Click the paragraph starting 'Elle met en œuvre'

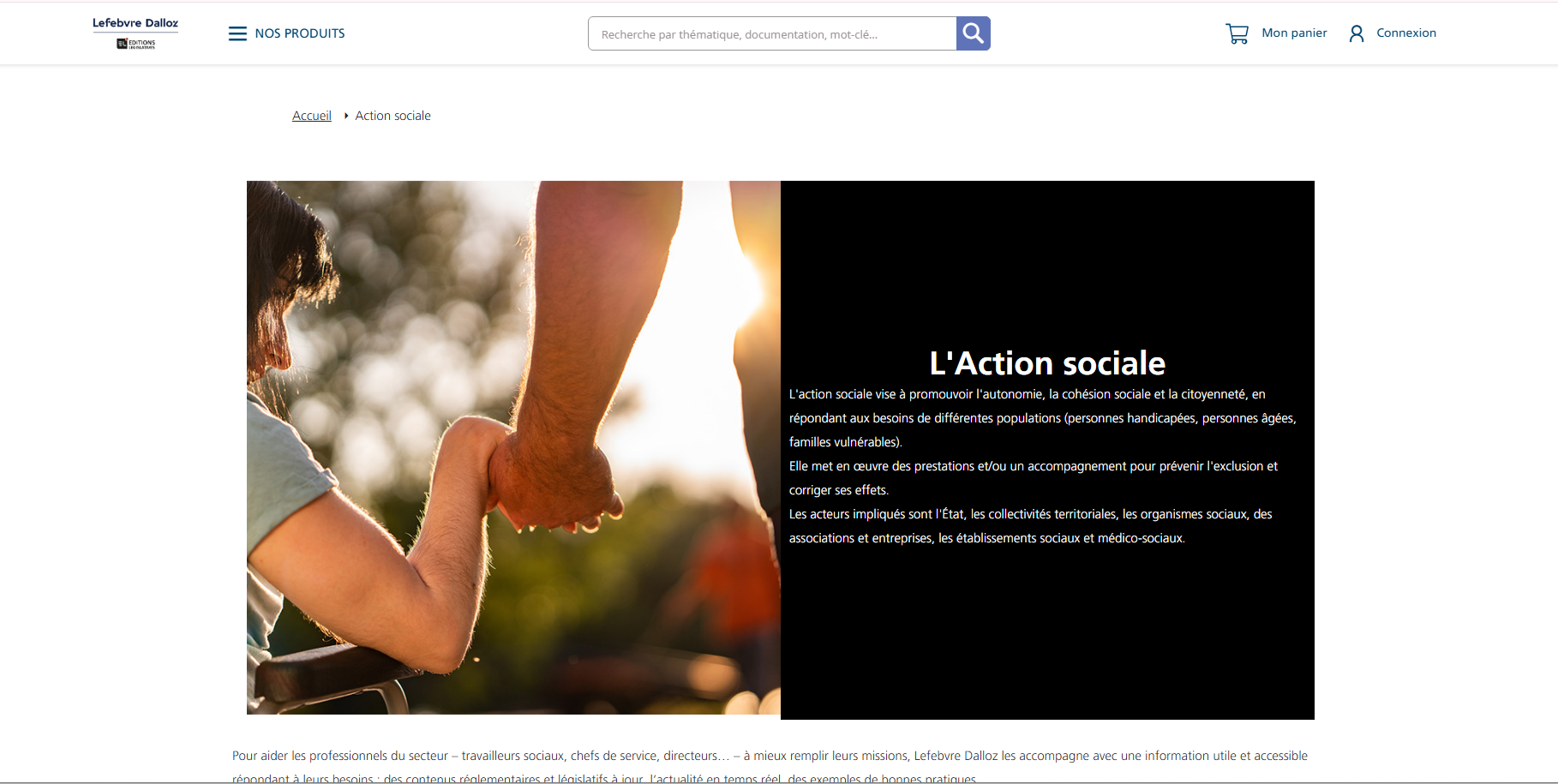click(x=1034, y=478)
